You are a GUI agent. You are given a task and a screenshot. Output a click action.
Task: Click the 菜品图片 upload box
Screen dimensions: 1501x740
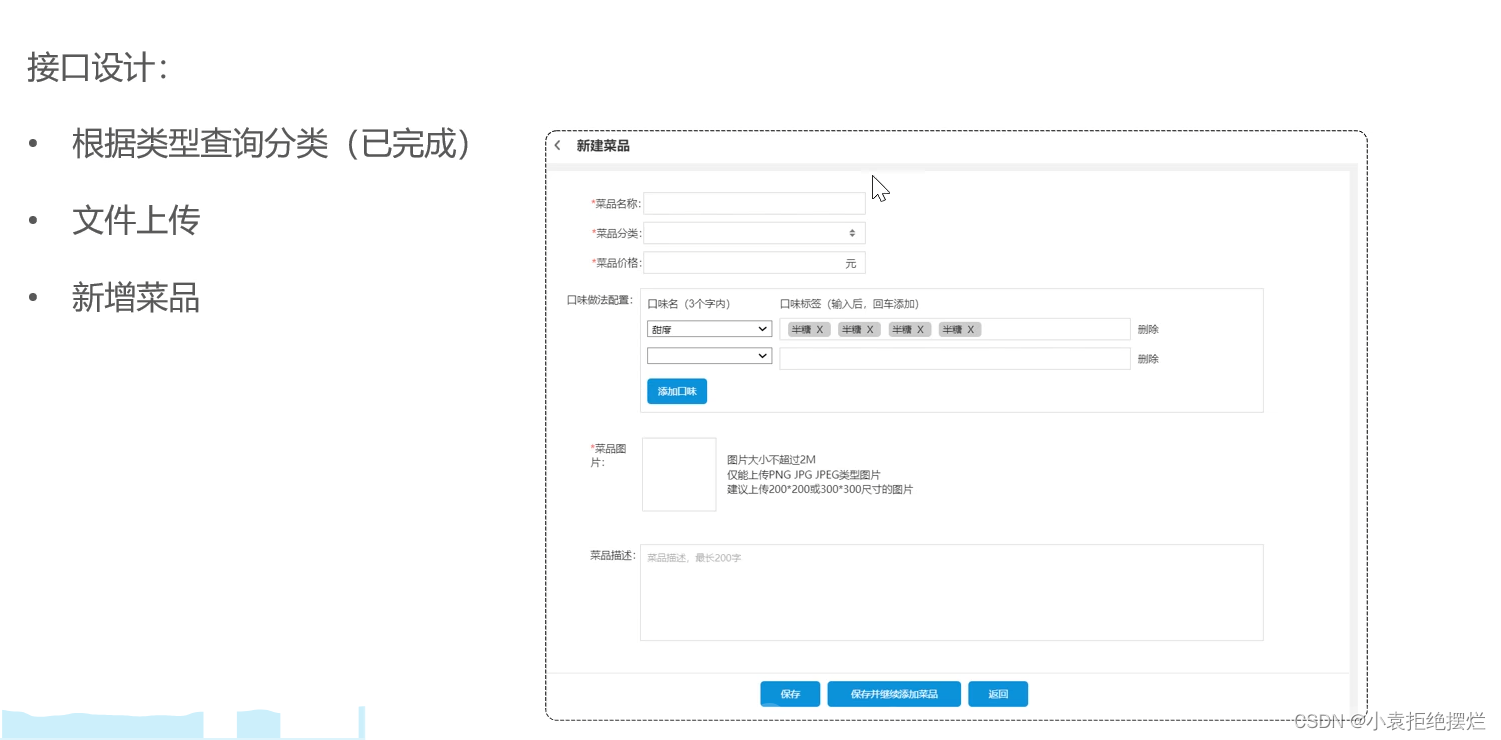click(x=679, y=474)
